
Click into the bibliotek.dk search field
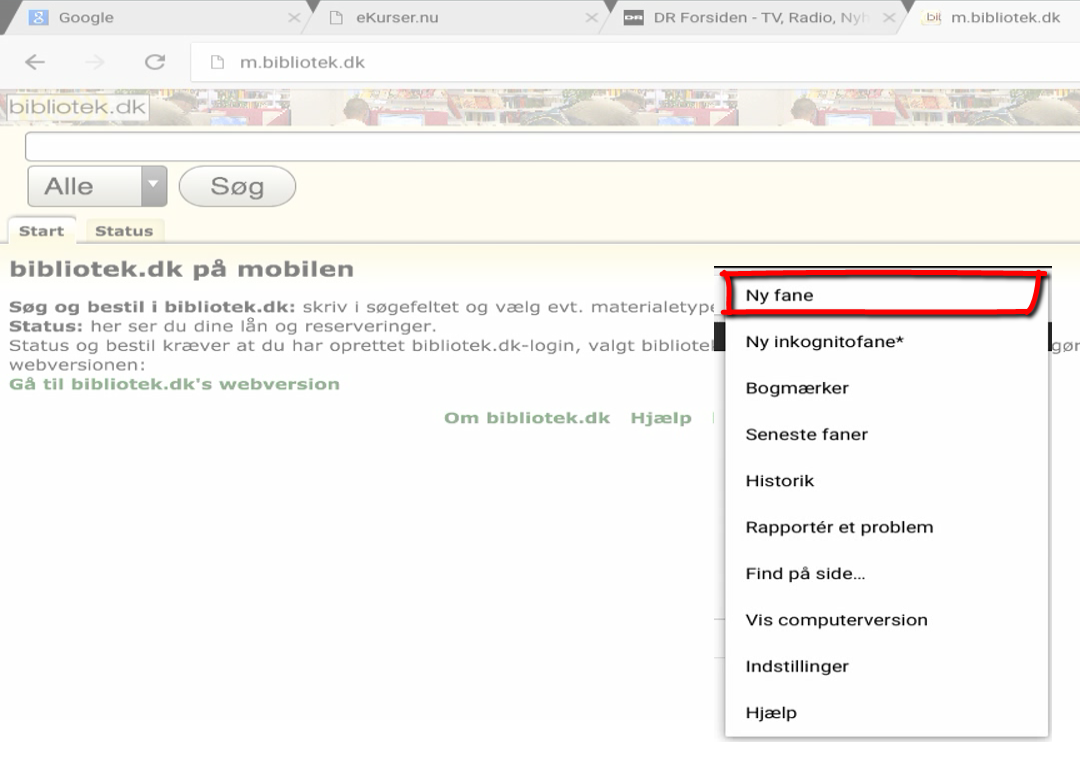[552, 146]
